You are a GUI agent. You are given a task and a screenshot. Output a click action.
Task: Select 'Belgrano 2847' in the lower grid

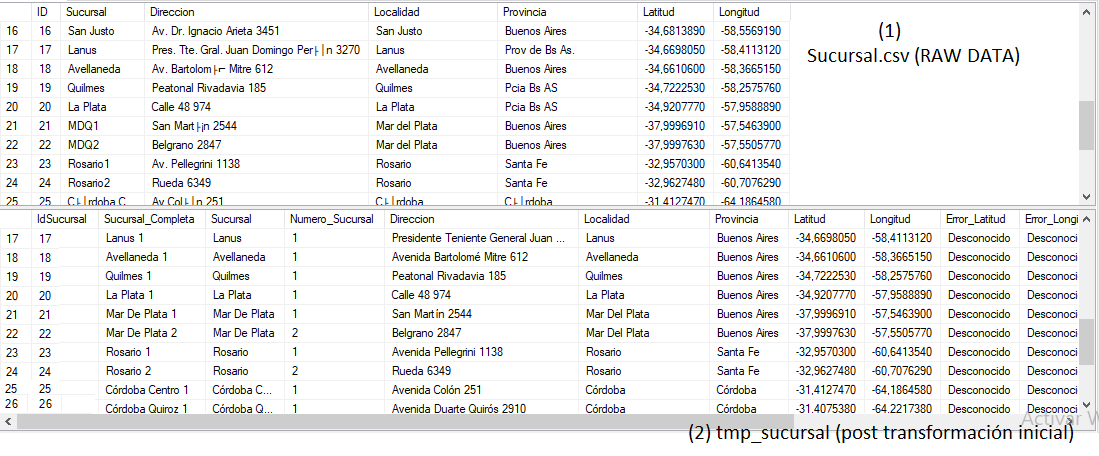[x=483, y=333]
